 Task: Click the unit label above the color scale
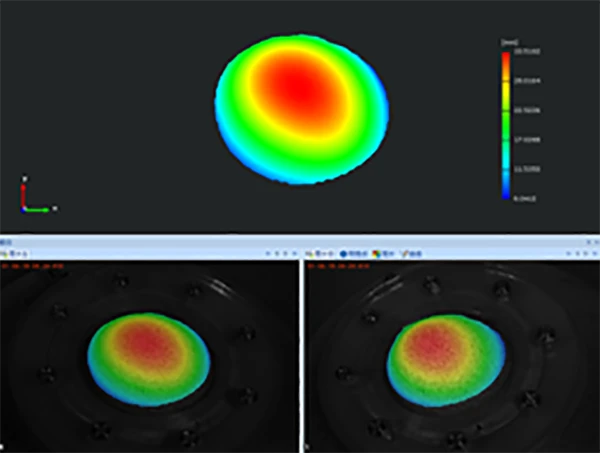coord(509,42)
